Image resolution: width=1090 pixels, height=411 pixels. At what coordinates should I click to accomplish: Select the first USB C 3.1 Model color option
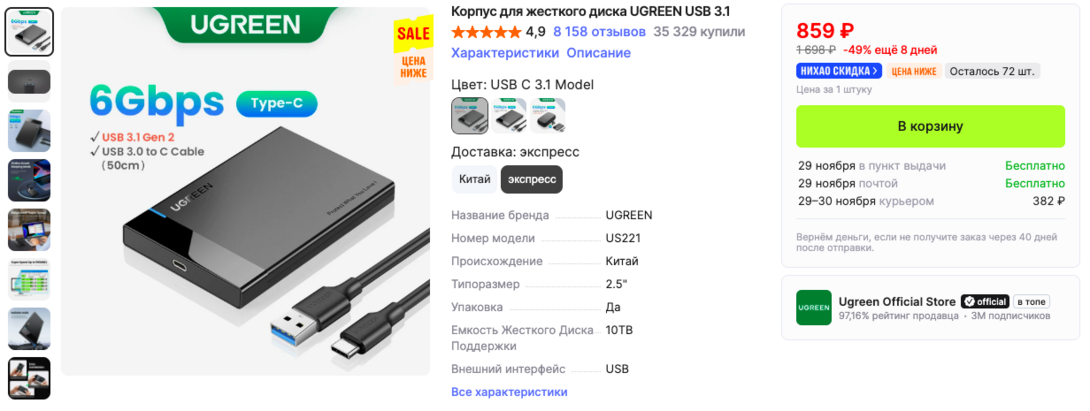470,115
